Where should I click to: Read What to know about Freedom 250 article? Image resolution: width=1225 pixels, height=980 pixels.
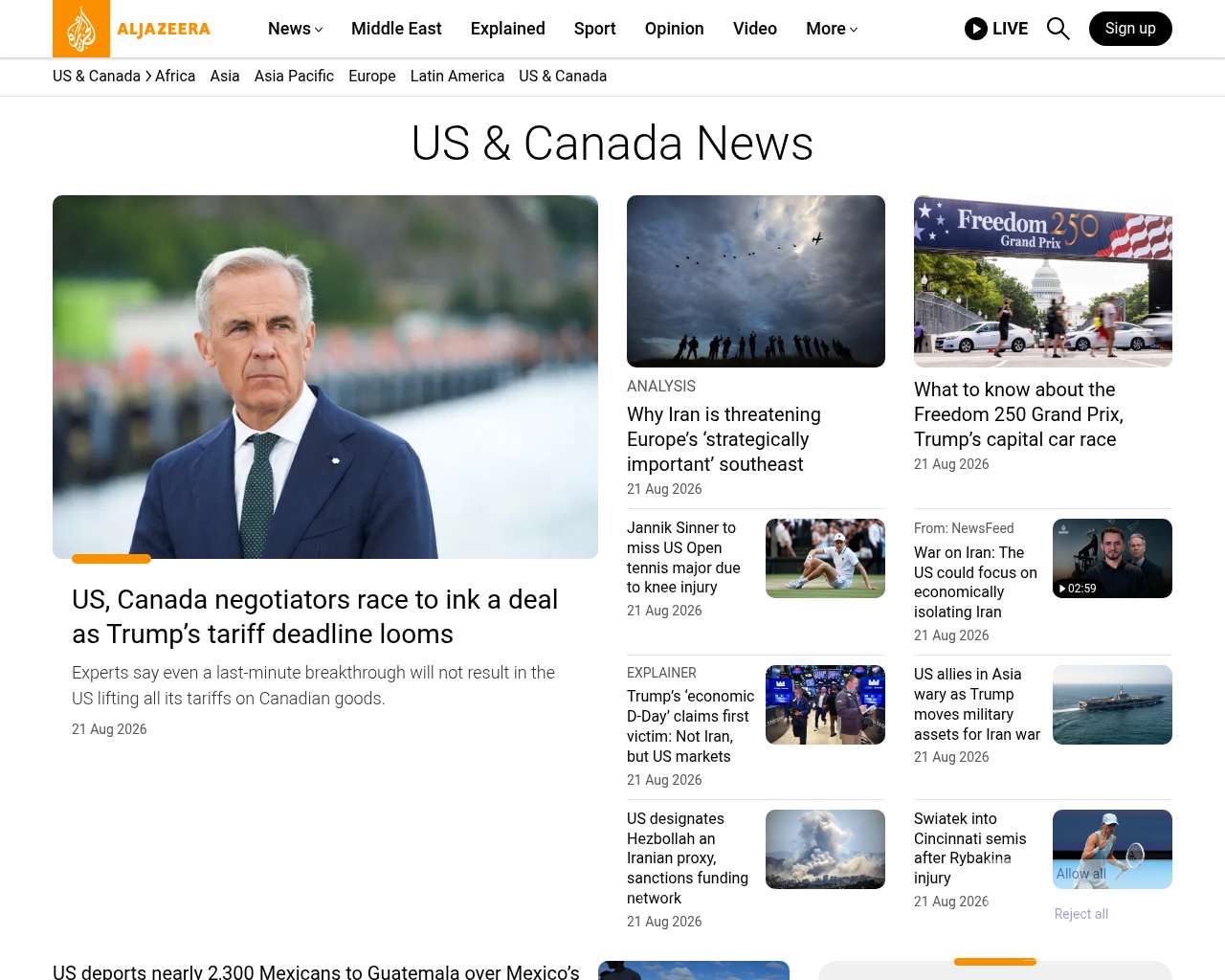(1018, 414)
